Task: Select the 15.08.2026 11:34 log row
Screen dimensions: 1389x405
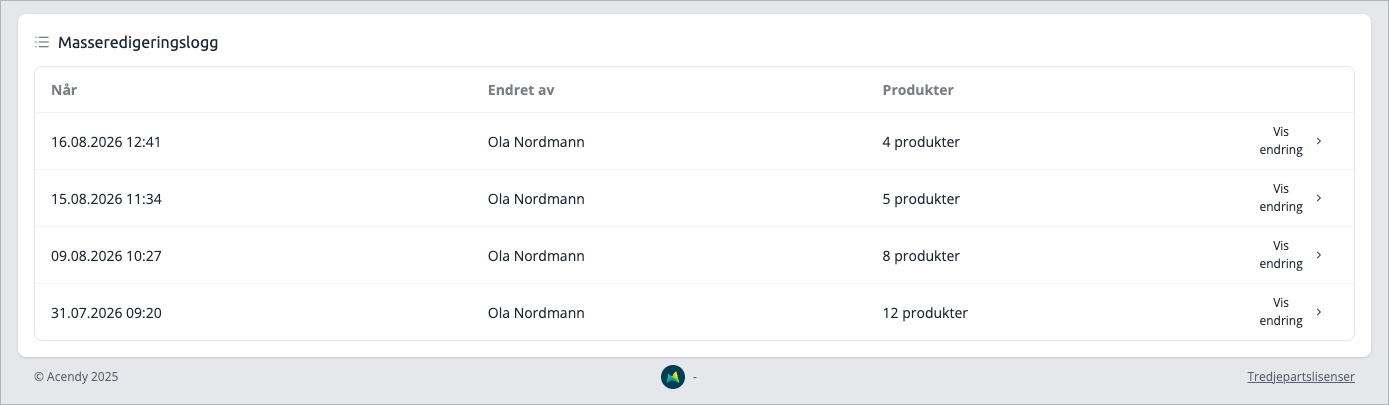Action: pos(694,199)
